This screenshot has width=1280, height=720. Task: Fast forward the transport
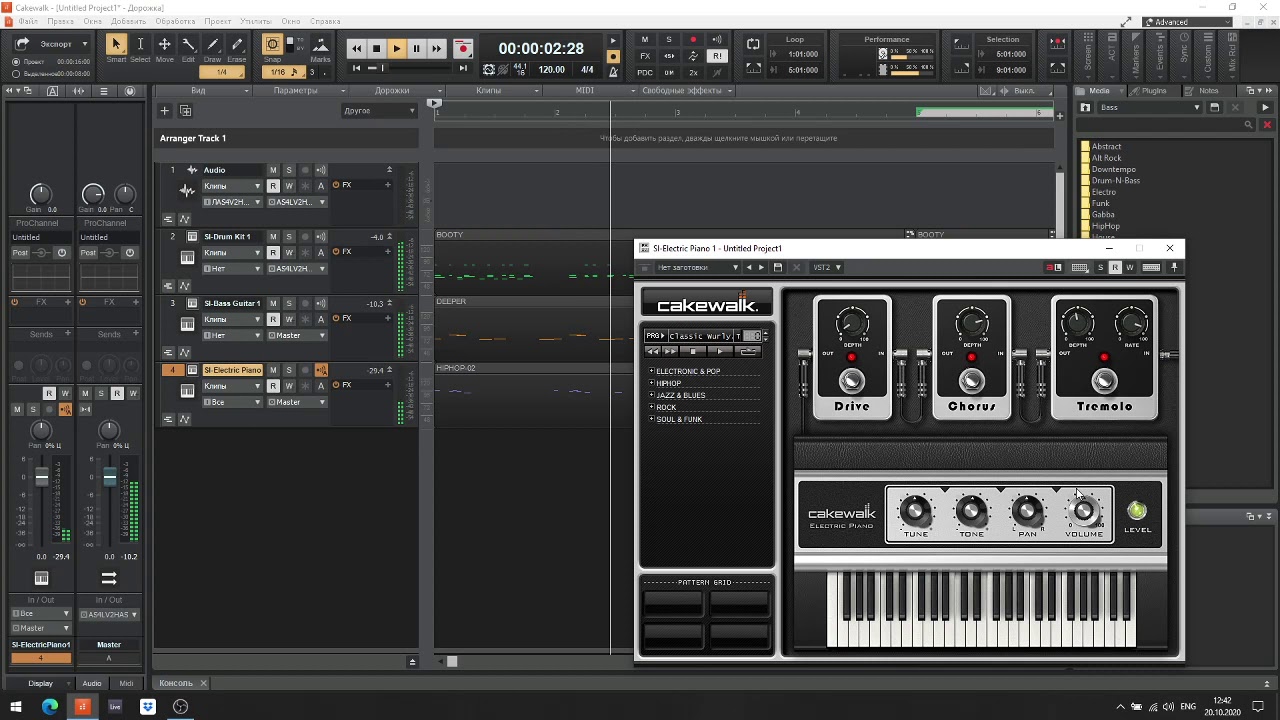[x=436, y=48]
